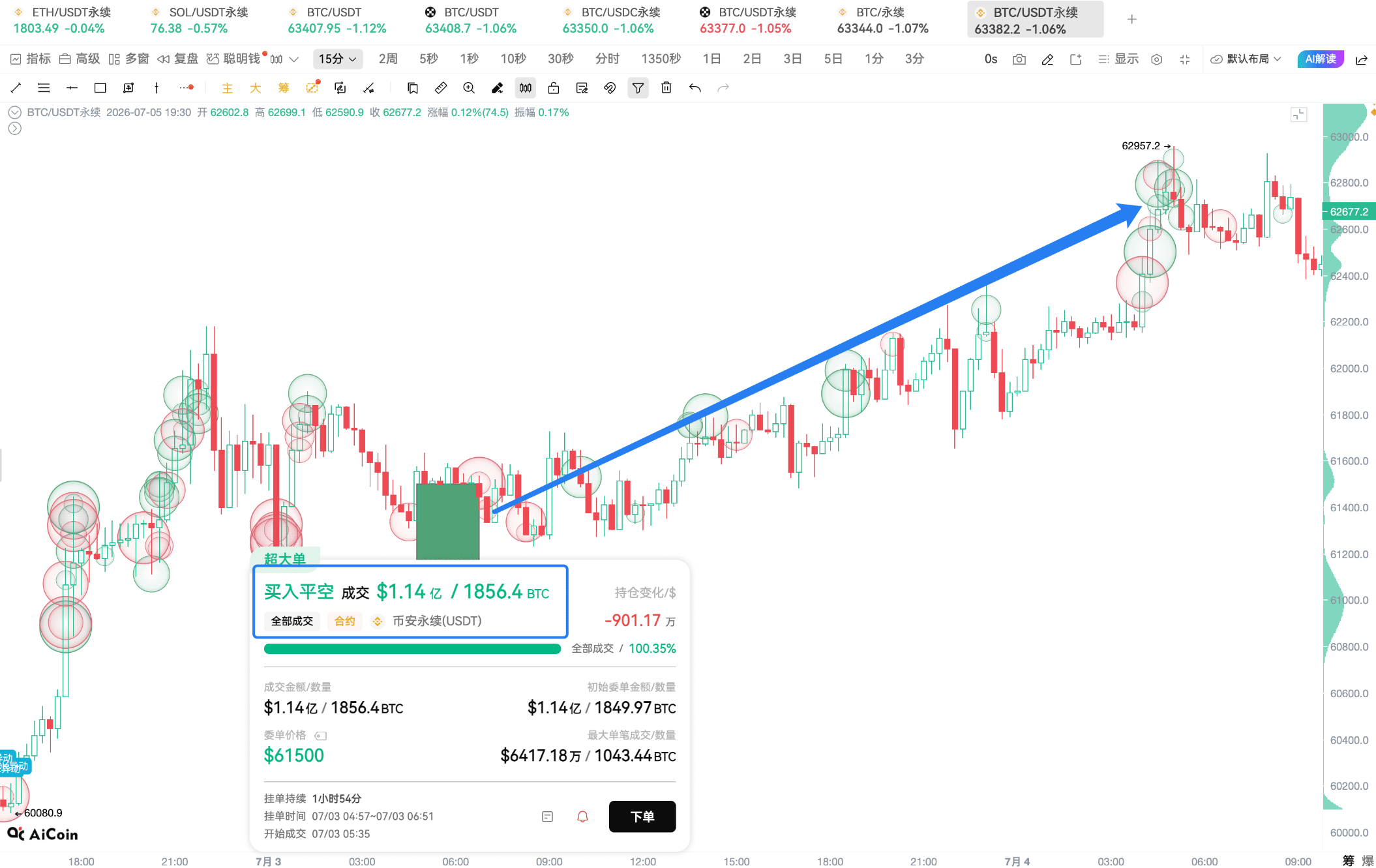Click the drawing lock icon

[x=554, y=88]
